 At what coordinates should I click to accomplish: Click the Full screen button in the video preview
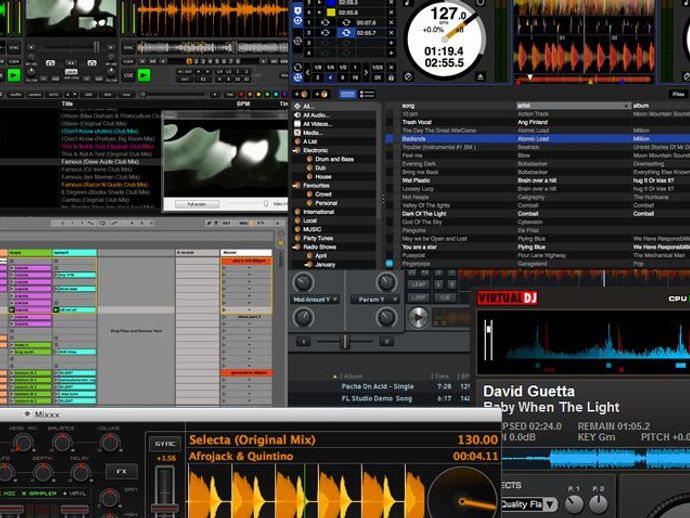click(197, 204)
